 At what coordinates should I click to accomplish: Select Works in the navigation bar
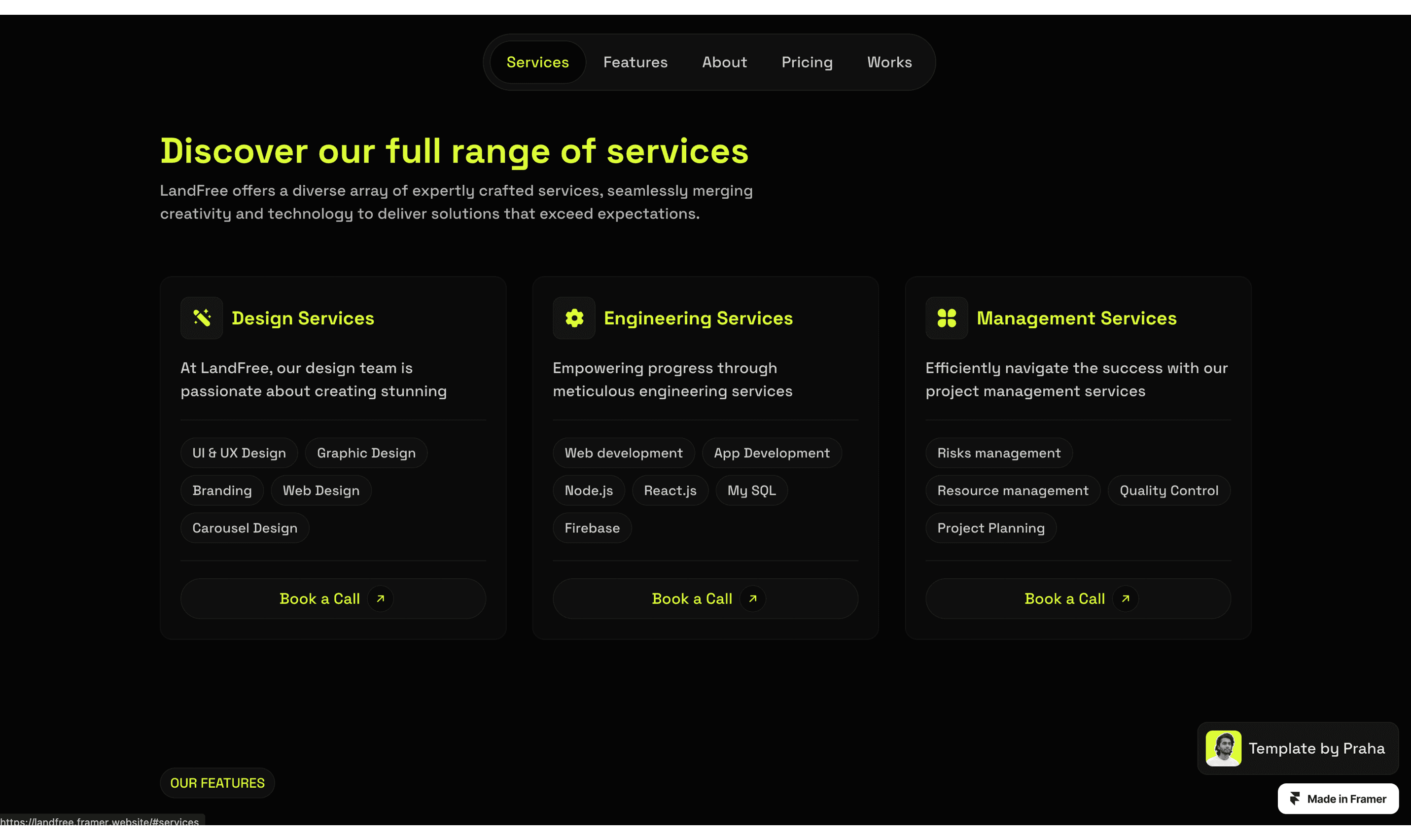coord(889,62)
